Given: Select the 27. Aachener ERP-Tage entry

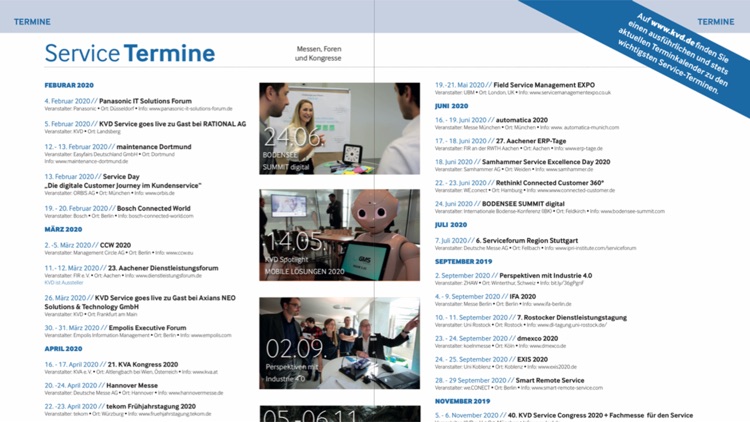Looking at the screenshot, I should (519, 144).
